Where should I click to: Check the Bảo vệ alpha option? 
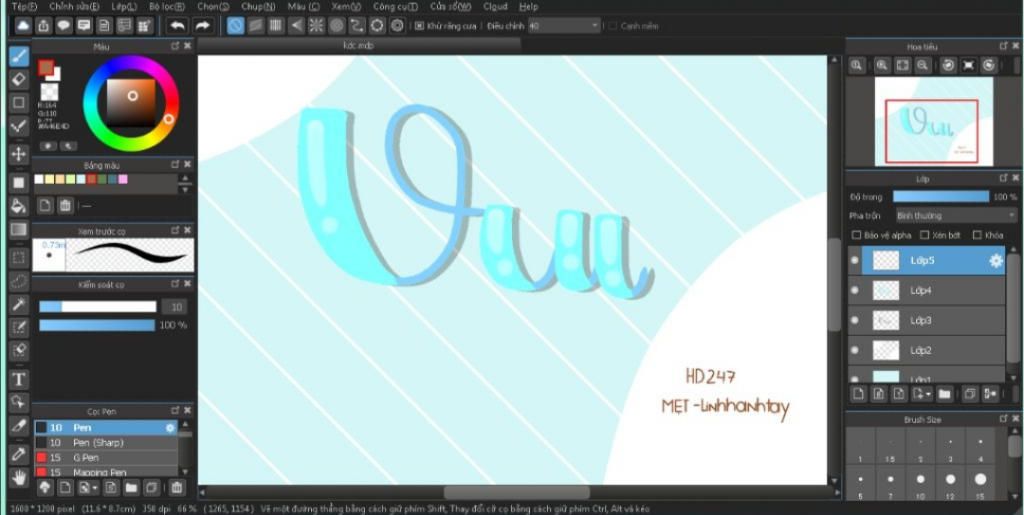(x=856, y=235)
